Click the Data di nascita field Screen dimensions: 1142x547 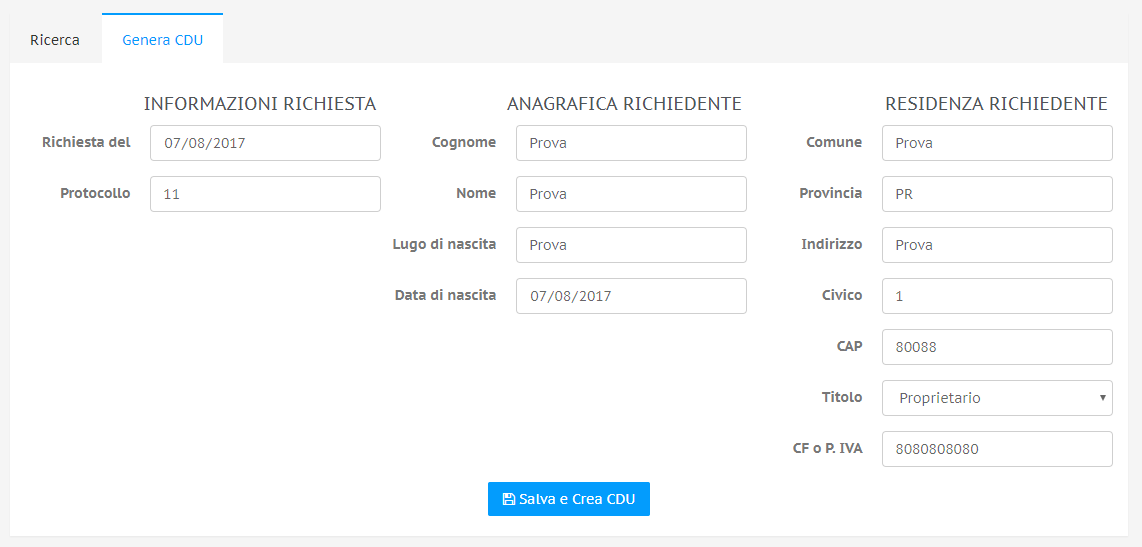[631, 296]
